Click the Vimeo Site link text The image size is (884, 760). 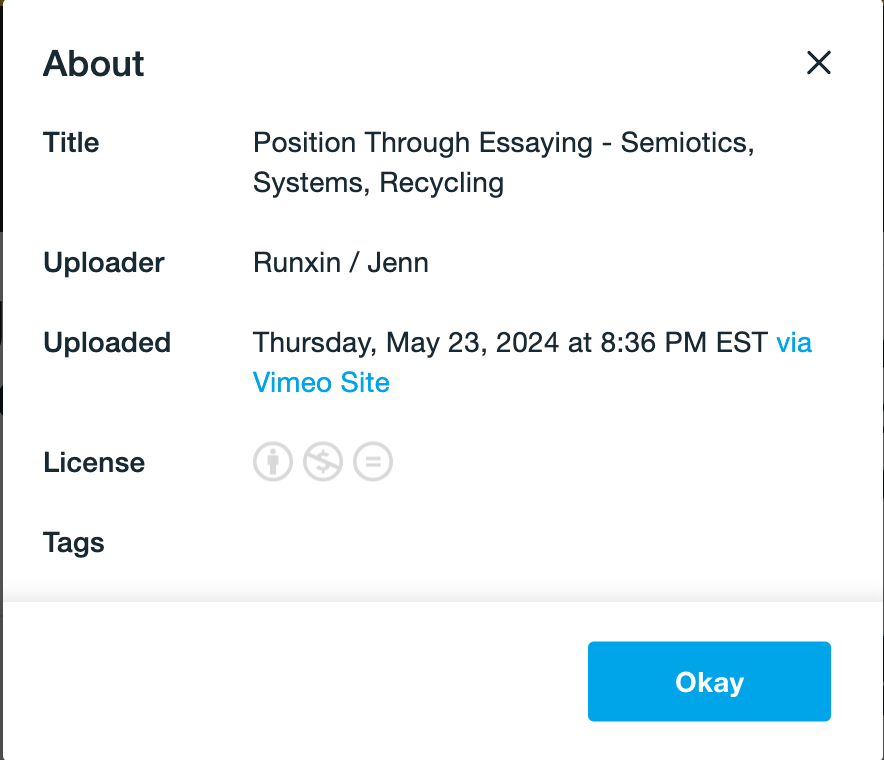click(x=321, y=383)
